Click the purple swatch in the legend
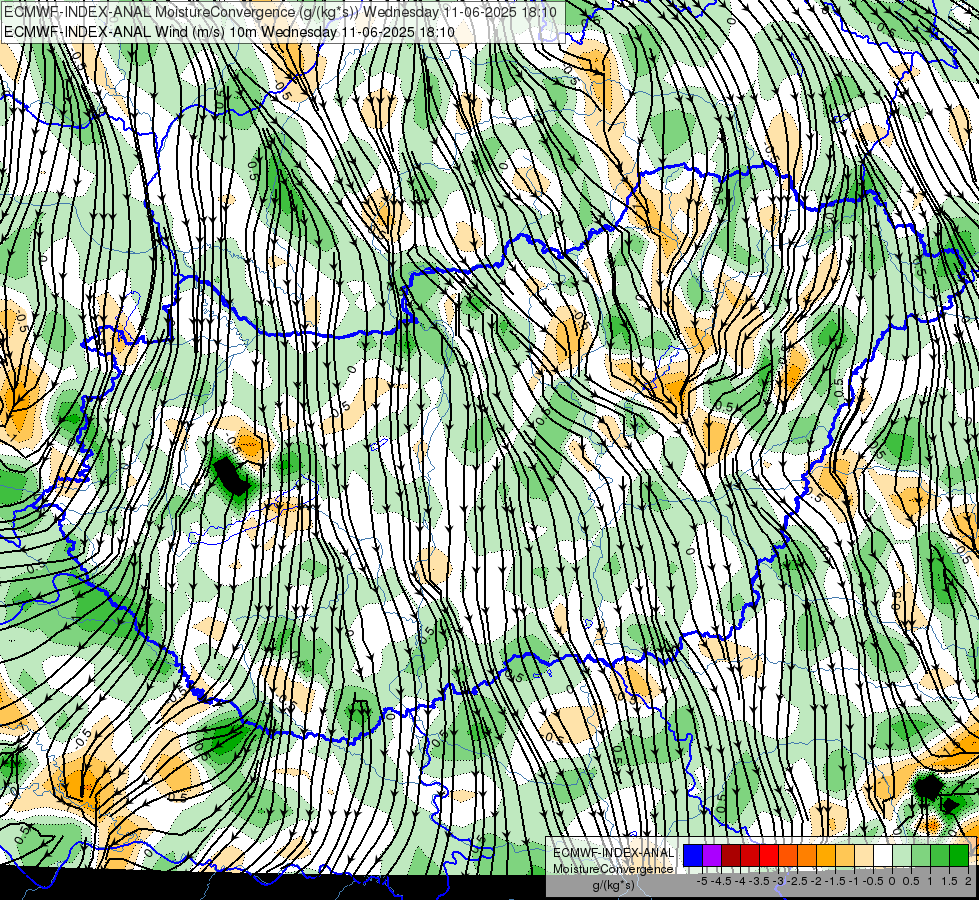 point(712,855)
